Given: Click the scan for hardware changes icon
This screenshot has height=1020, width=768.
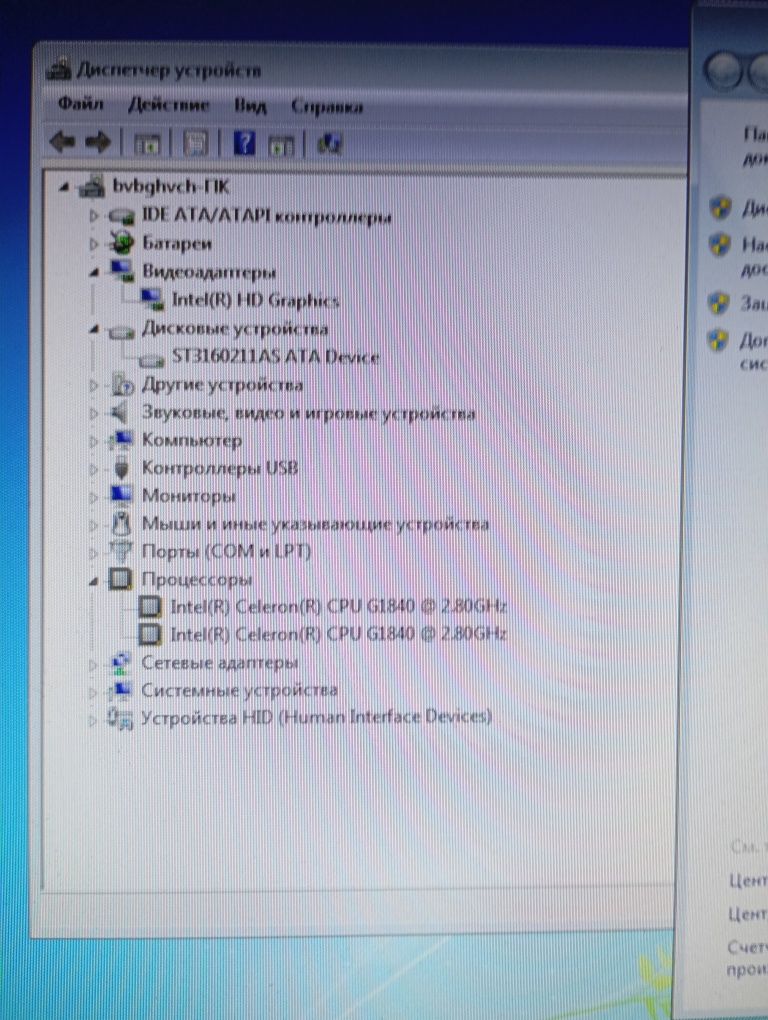Looking at the screenshot, I should click(329, 143).
